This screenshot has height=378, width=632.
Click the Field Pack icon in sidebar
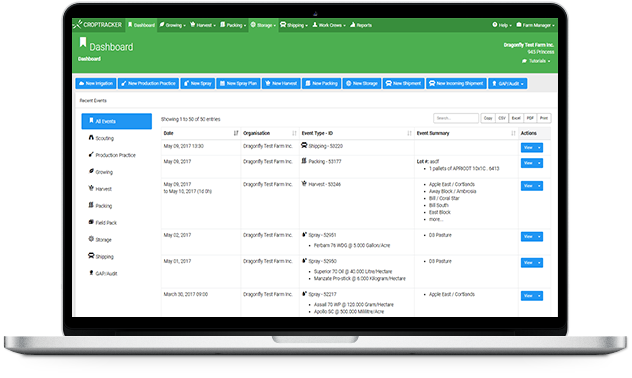pyautogui.click(x=91, y=222)
